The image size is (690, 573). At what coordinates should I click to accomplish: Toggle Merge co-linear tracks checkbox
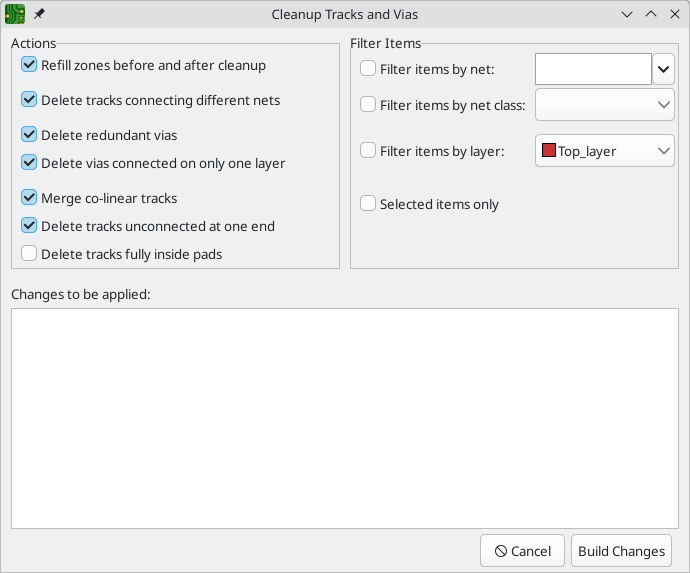[x=29, y=198]
